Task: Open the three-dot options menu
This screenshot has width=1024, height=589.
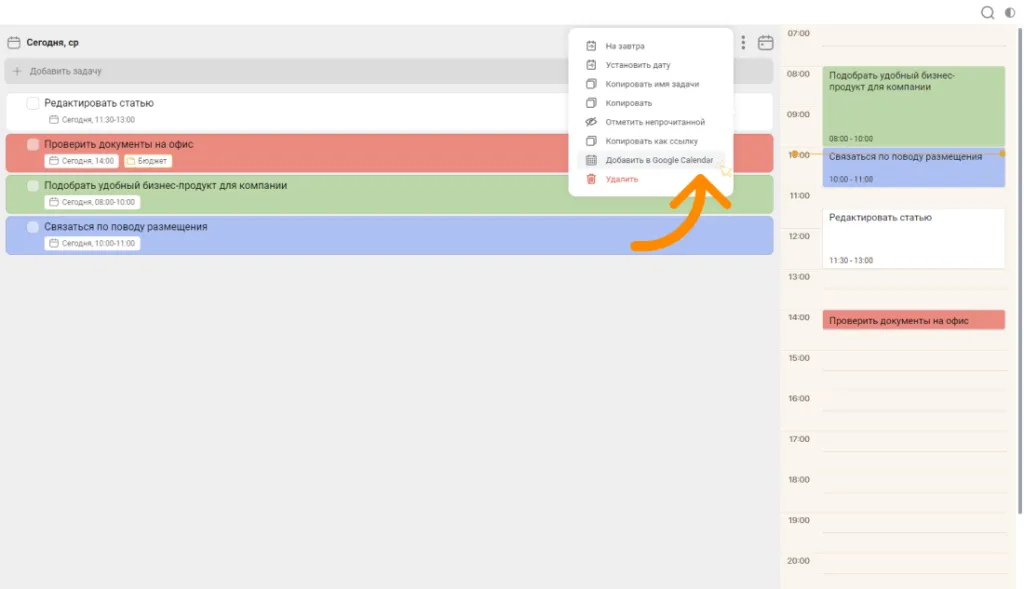Action: point(743,44)
